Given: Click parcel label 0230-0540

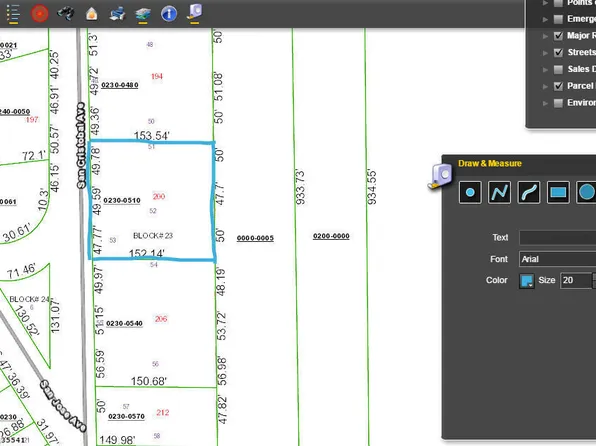Looking at the screenshot, I should [x=124, y=324].
